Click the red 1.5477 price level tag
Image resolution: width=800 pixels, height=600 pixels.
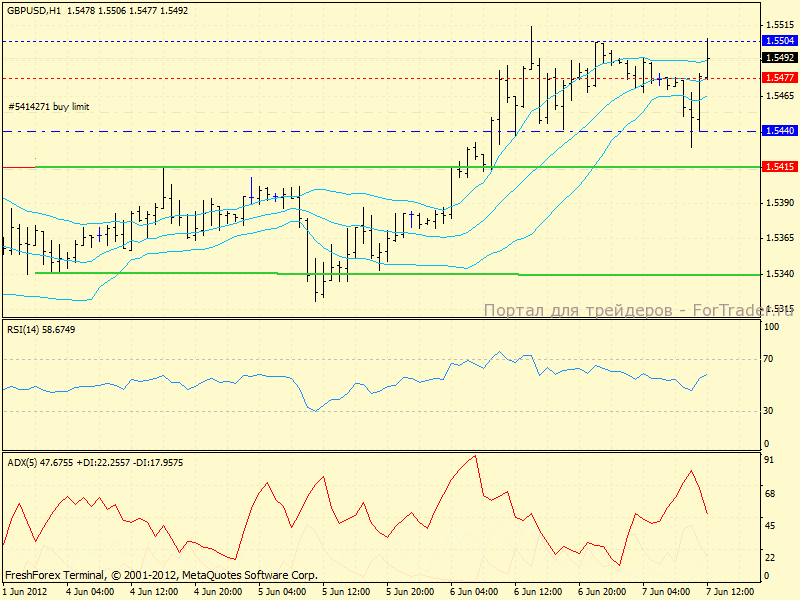pyautogui.click(x=779, y=78)
